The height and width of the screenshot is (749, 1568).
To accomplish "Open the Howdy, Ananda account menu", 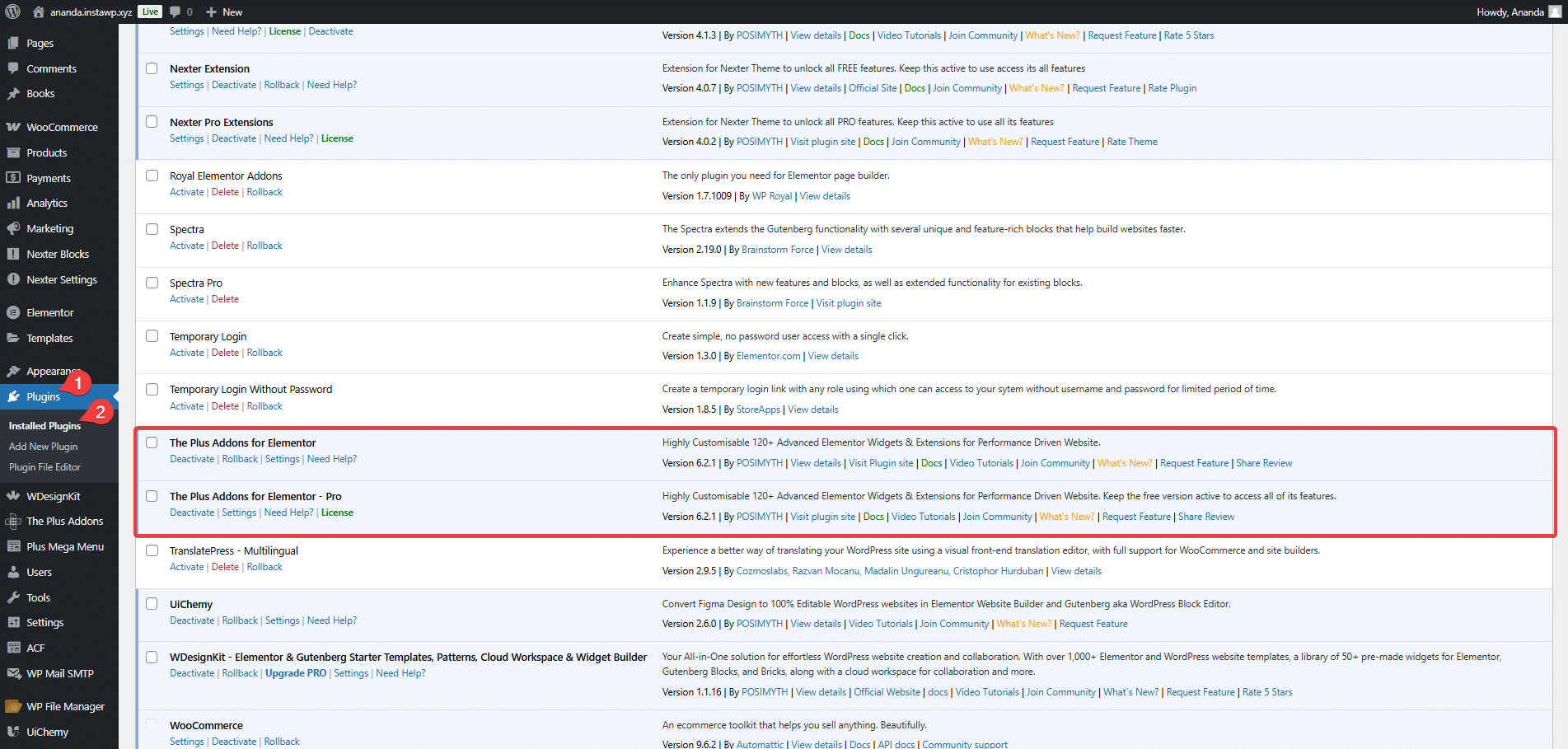I will (x=1519, y=12).
